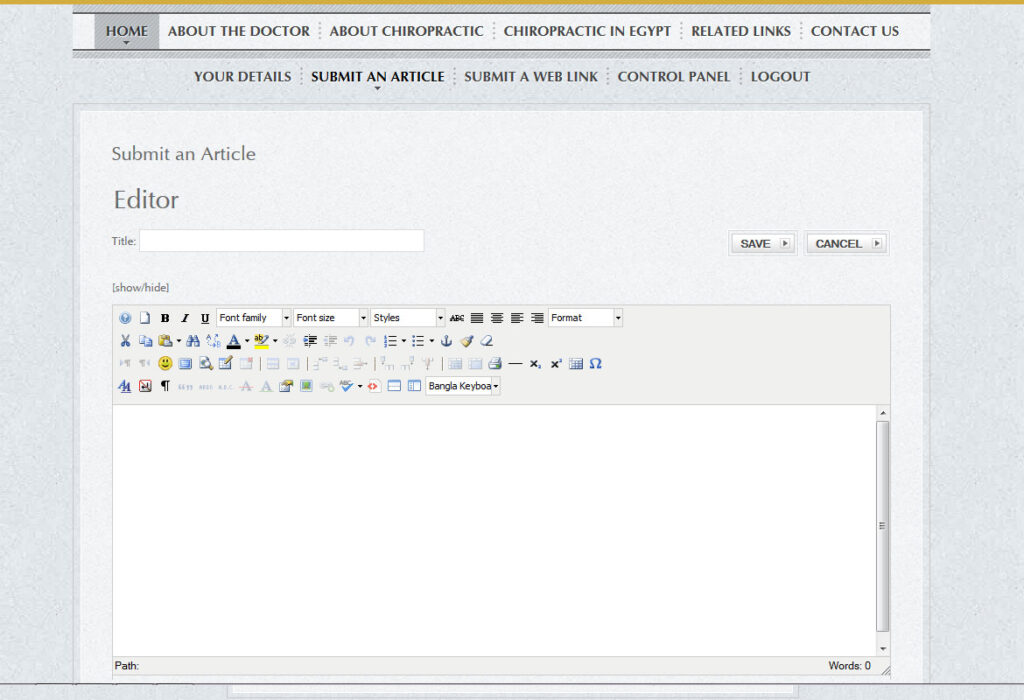Screen dimensions: 1024x700
Task: Toggle Underline in the editor toolbar
Action: click(205, 318)
